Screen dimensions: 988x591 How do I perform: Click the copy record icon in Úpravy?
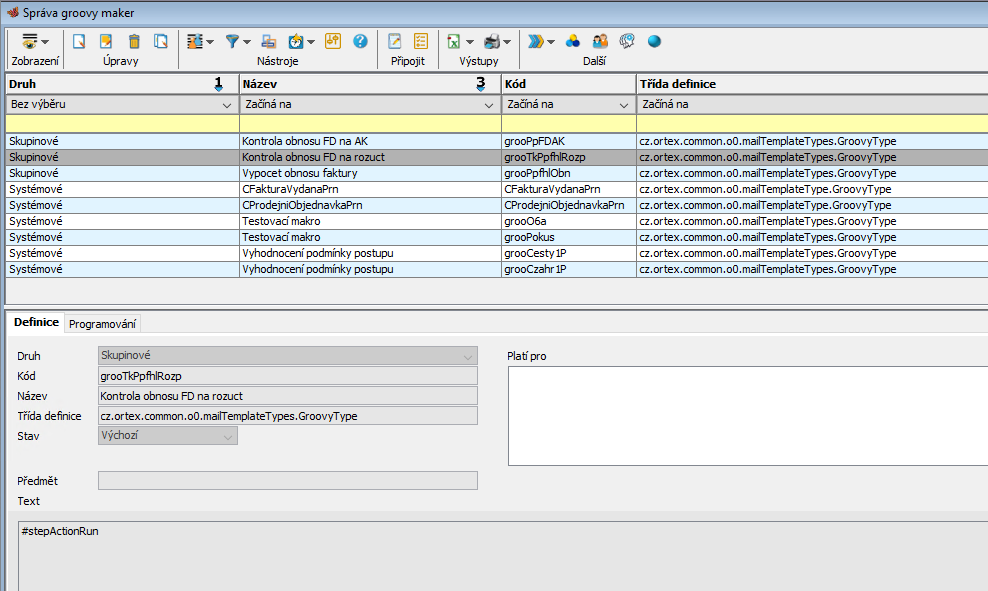click(160, 41)
